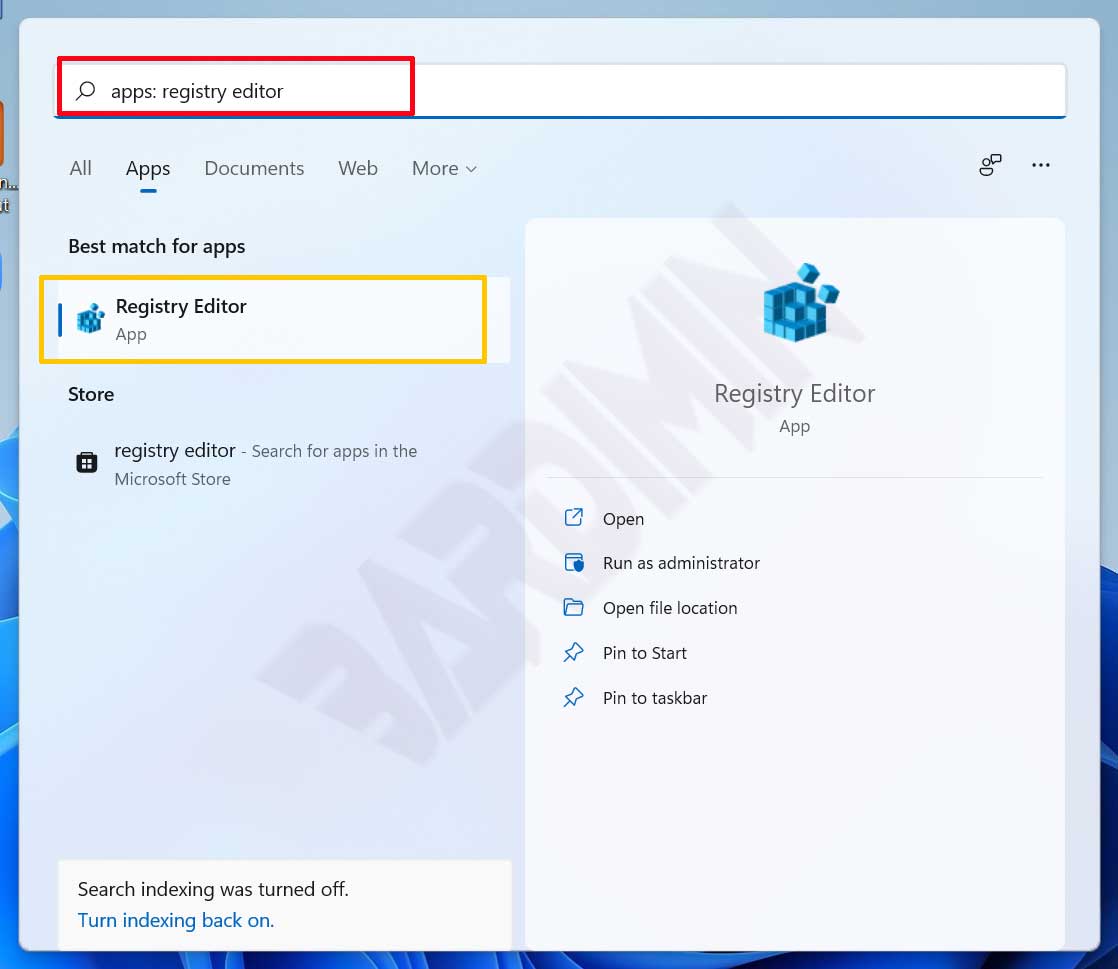
Task: Switch to the All tab
Action: coord(81,168)
